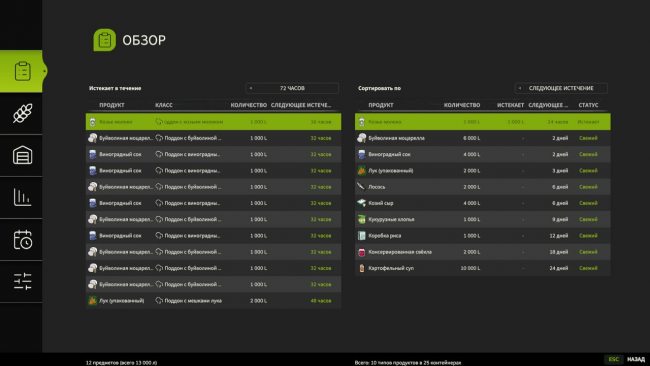Click the ОБЗОР page title
Viewport: 650px width, 366px height.
(144, 40)
